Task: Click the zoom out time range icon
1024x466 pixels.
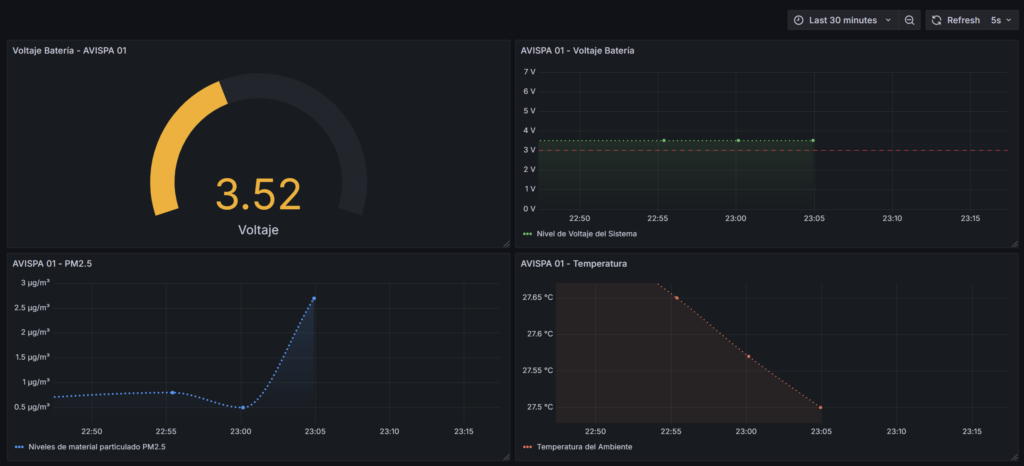Action: (x=909, y=20)
